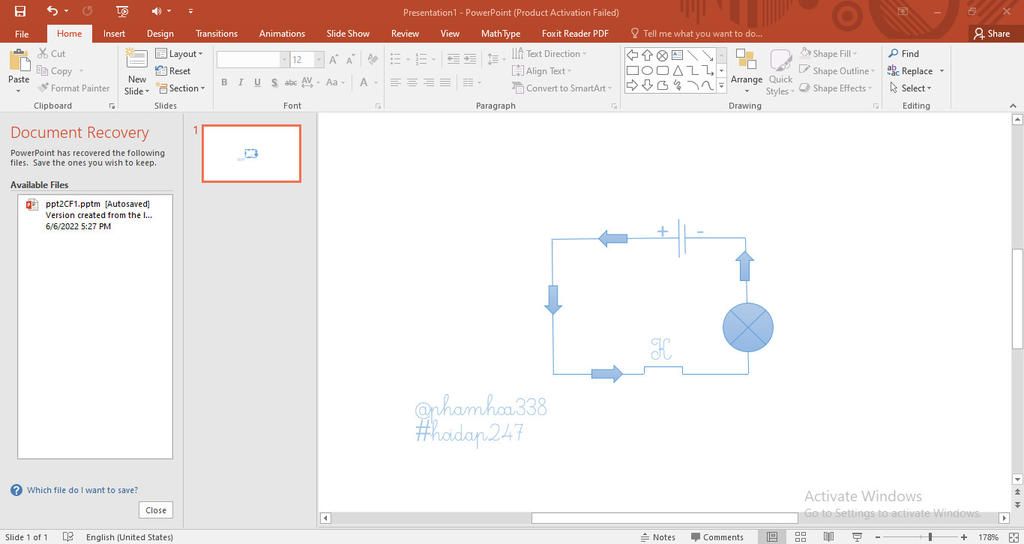Select the triangle shape in gallery
This screenshot has width=1024, height=544.
pyautogui.click(x=678, y=71)
